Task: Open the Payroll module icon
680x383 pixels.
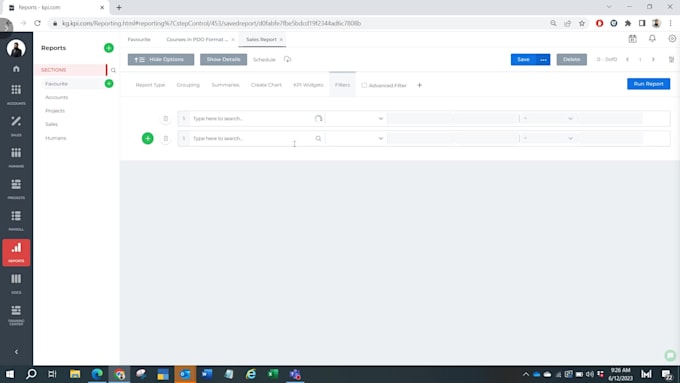Action: 16,220
